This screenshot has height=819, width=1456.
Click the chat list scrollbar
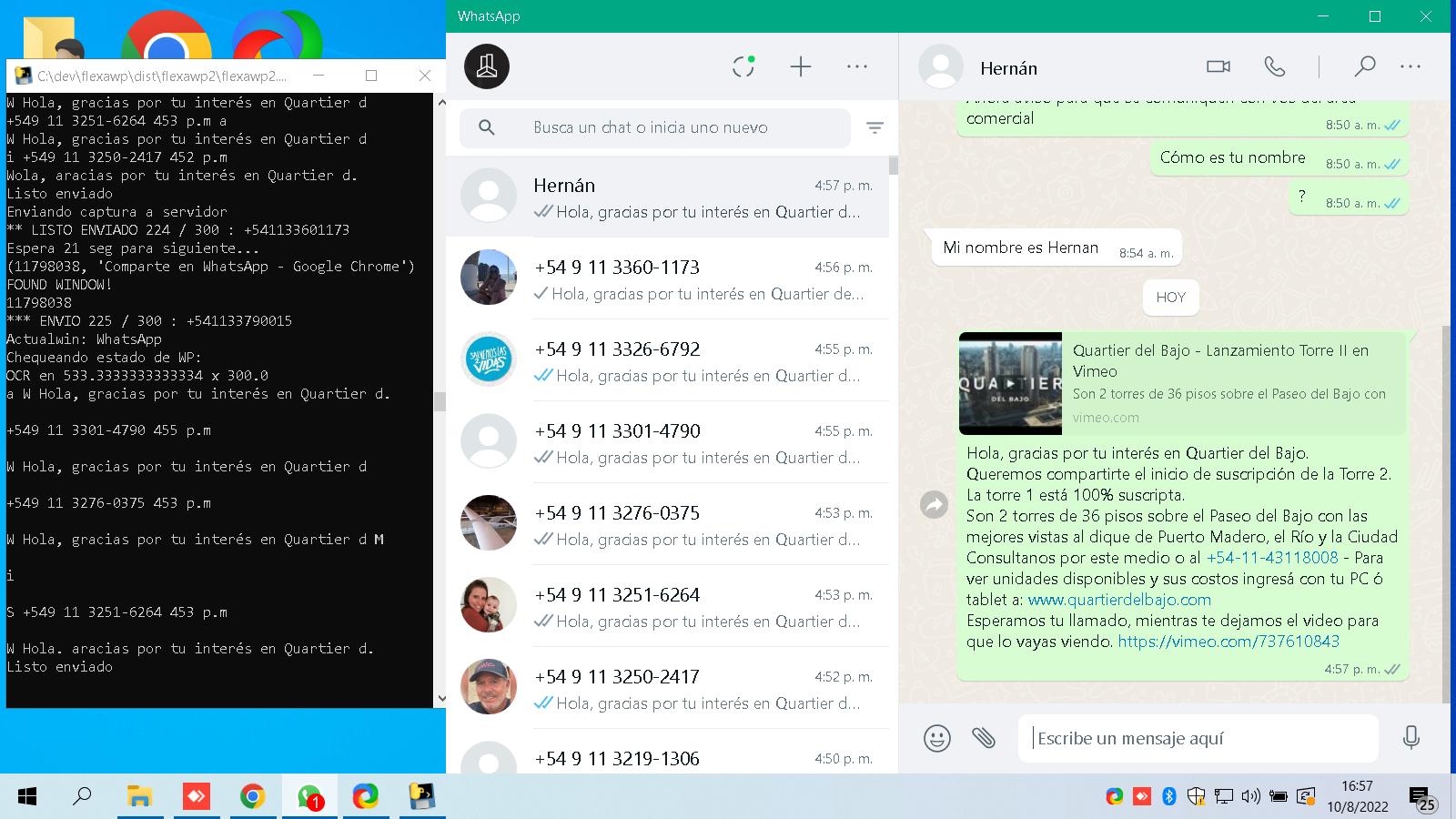pyautogui.click(x=894, y=166)
